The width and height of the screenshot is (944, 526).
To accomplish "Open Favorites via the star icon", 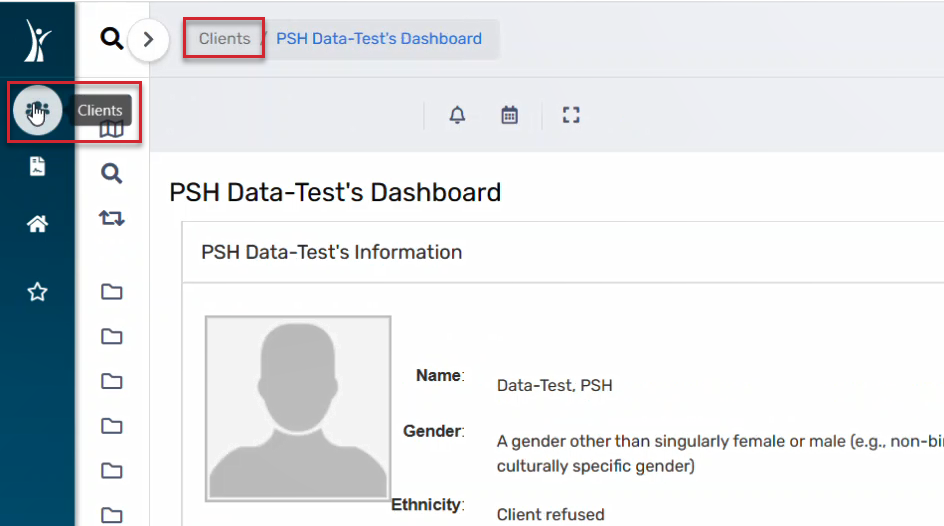I will (37, 292).
